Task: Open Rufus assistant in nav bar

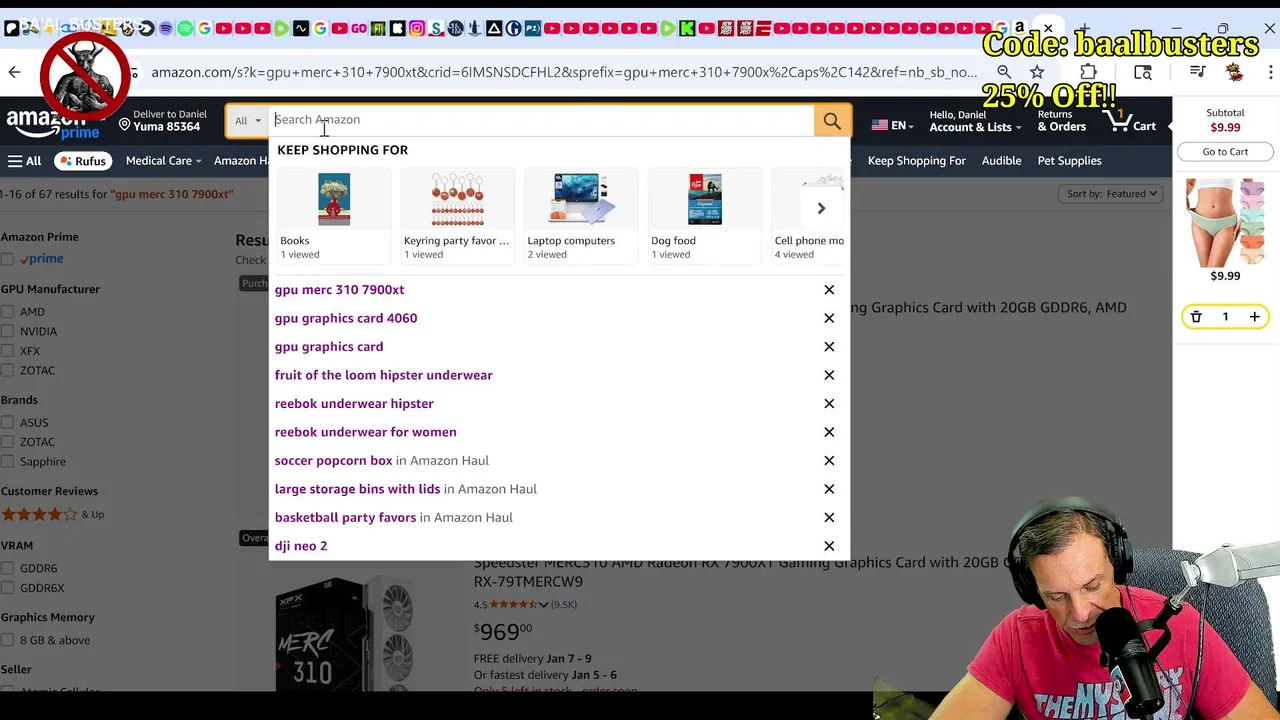Action: (83, 161)
